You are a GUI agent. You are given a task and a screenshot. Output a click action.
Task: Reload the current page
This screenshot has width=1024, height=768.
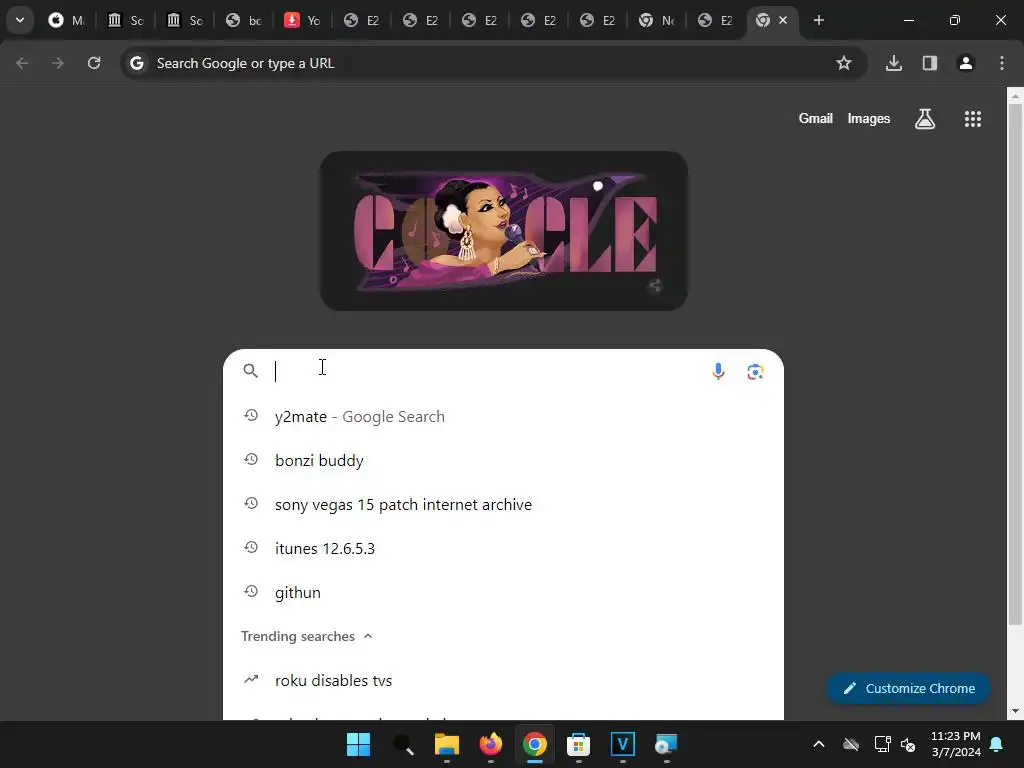(94, 63)
